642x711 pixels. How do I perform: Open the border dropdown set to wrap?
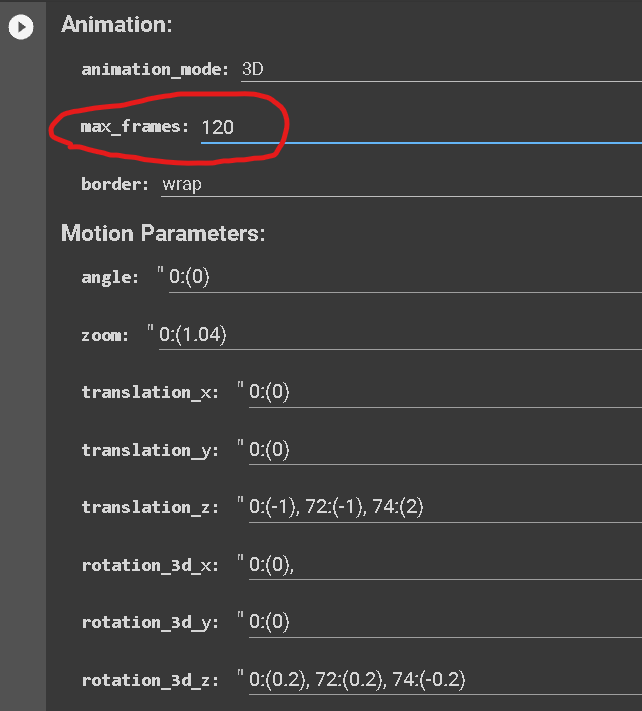pyautogui.click(x=401, y=185)
